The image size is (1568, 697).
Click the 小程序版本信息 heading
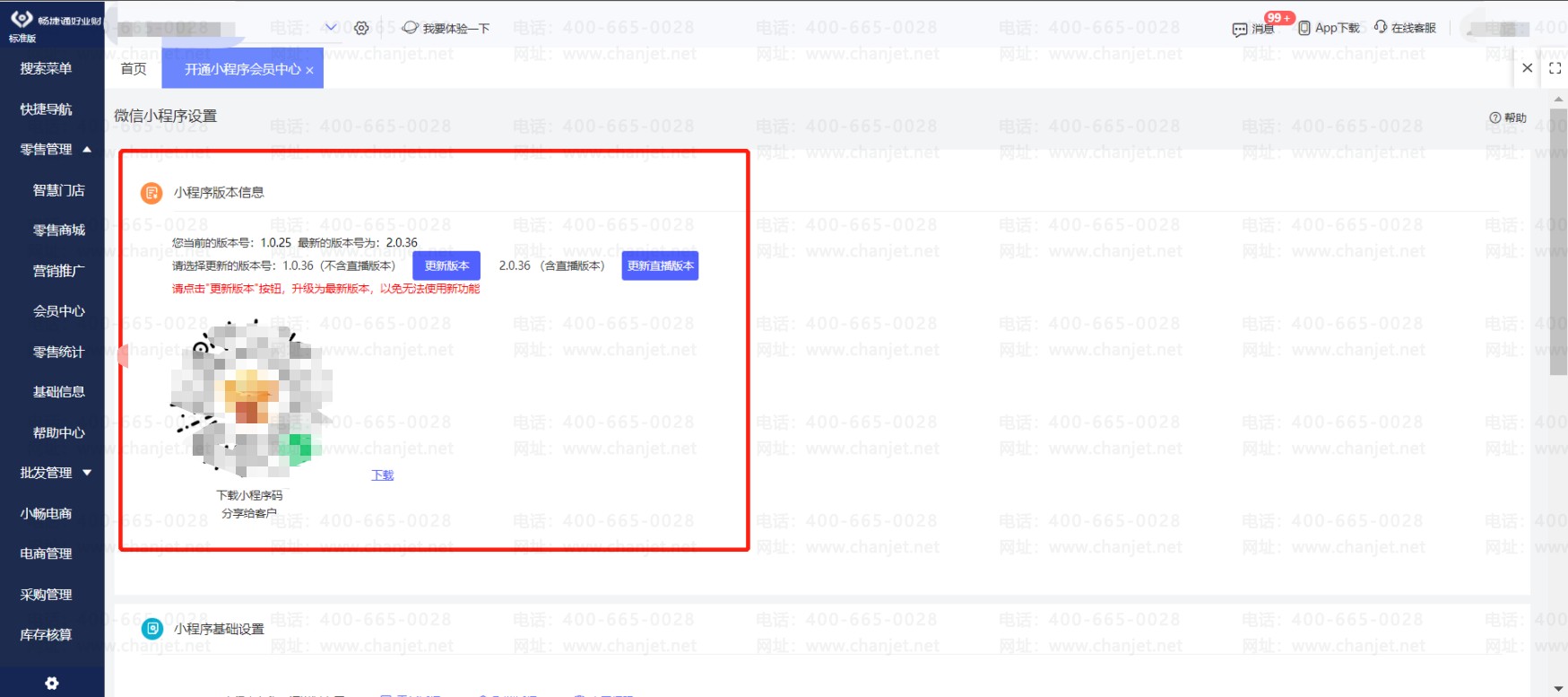click(219, 192)
